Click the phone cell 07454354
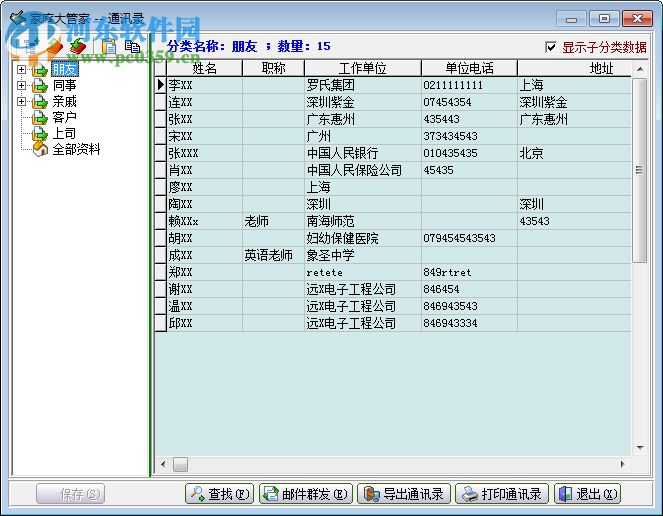 469,102
